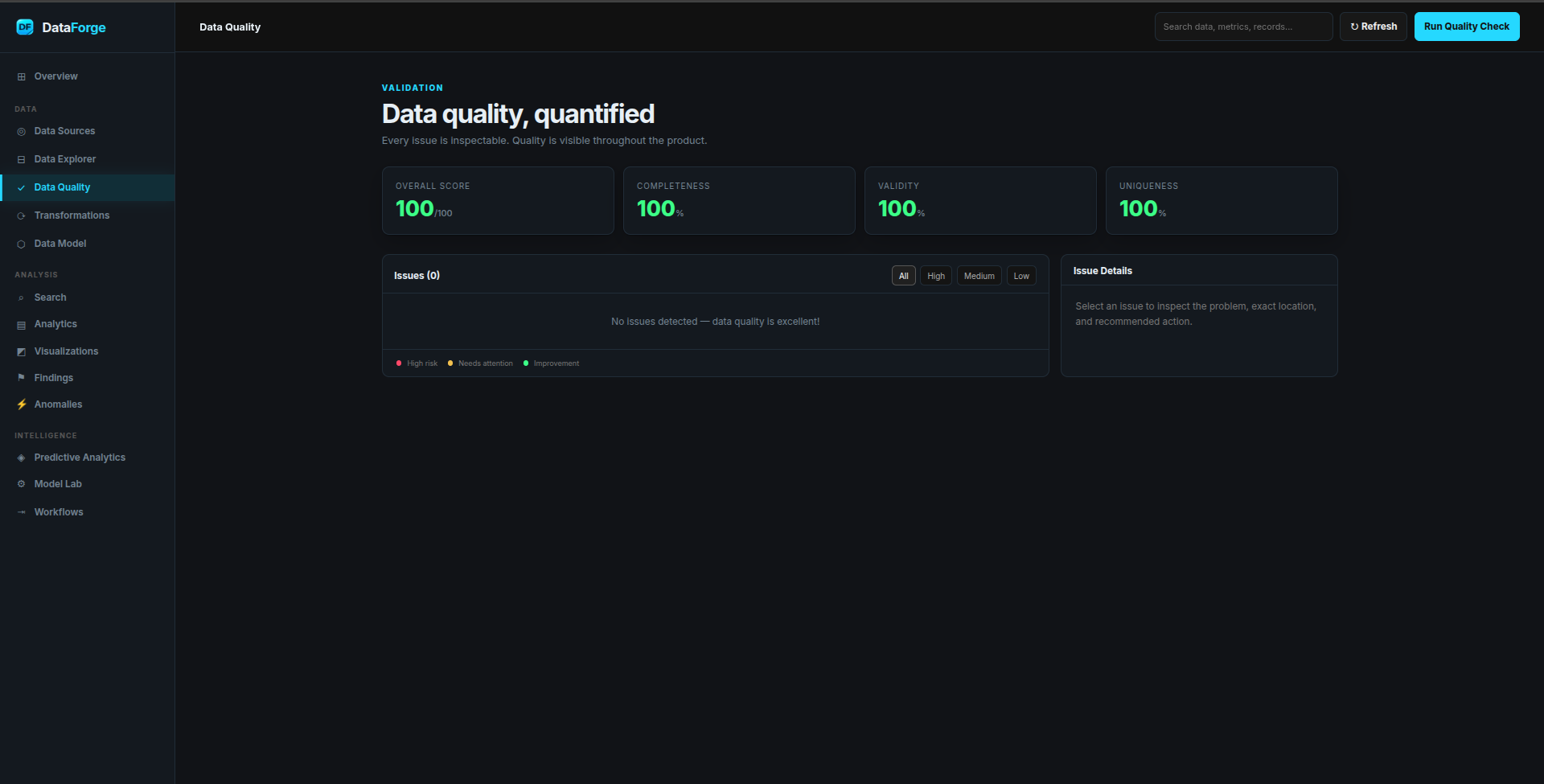
Task: Click the Workflows arrow icon
Action: tap(22, 512)
